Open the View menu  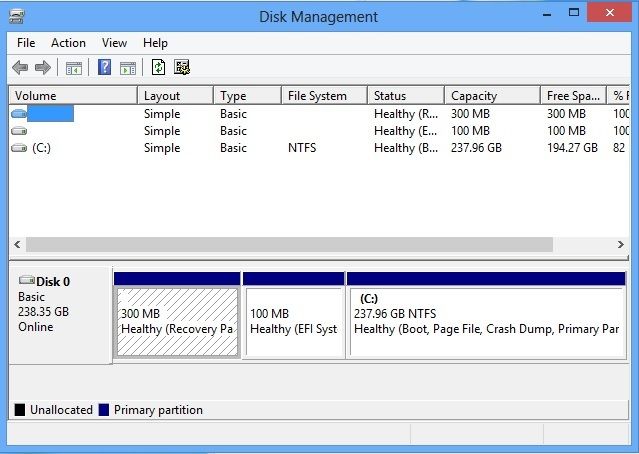click(114, 43)
